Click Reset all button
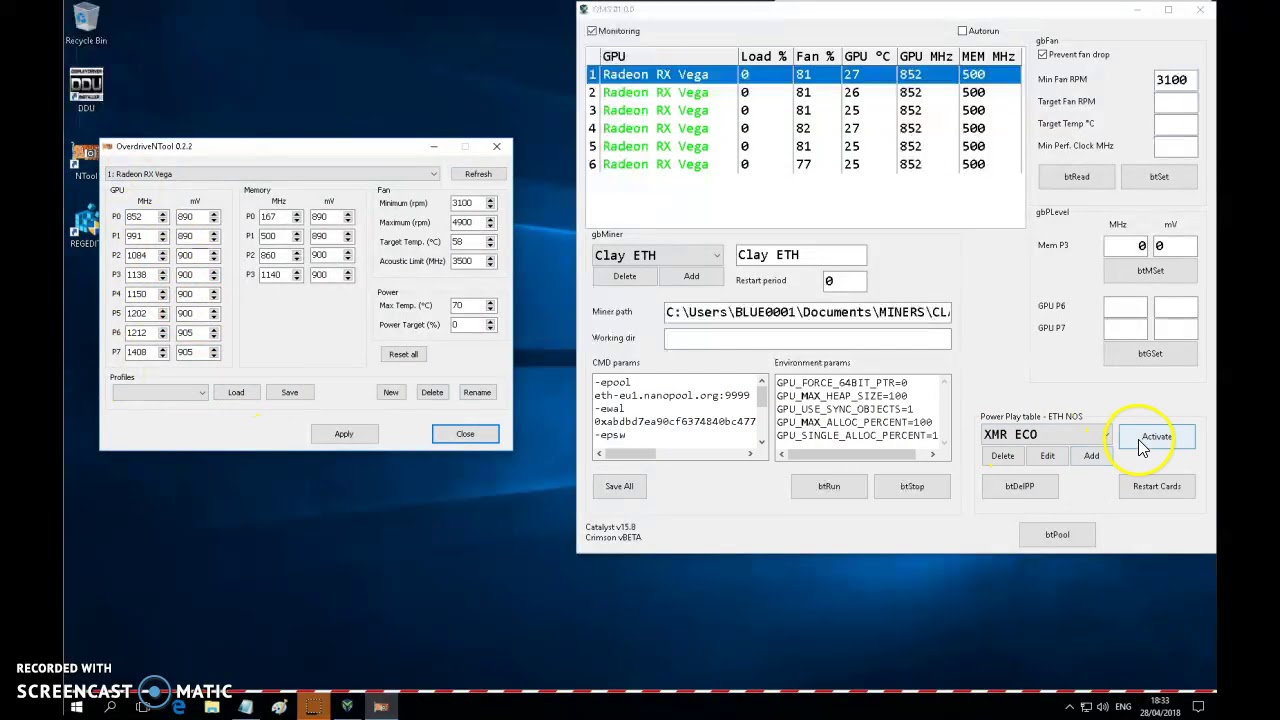1280x720 pixels. [404, 354]
